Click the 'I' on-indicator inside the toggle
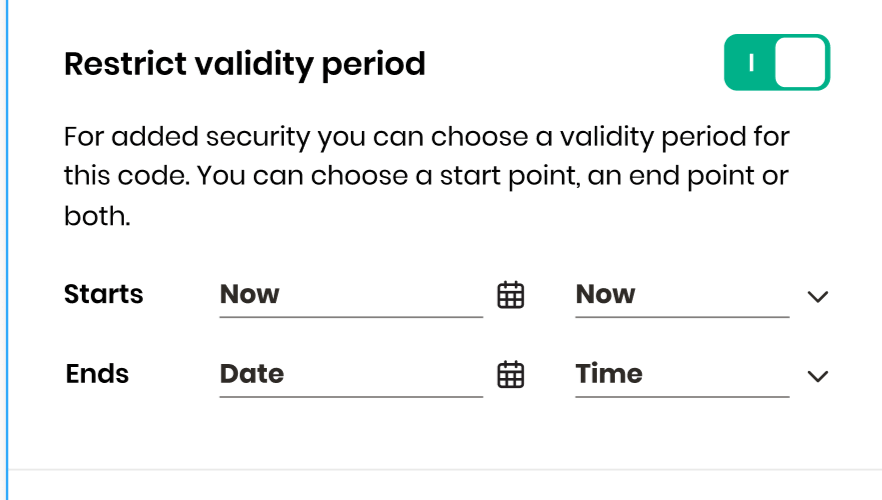The image size is (882, 500). point(752,62)
